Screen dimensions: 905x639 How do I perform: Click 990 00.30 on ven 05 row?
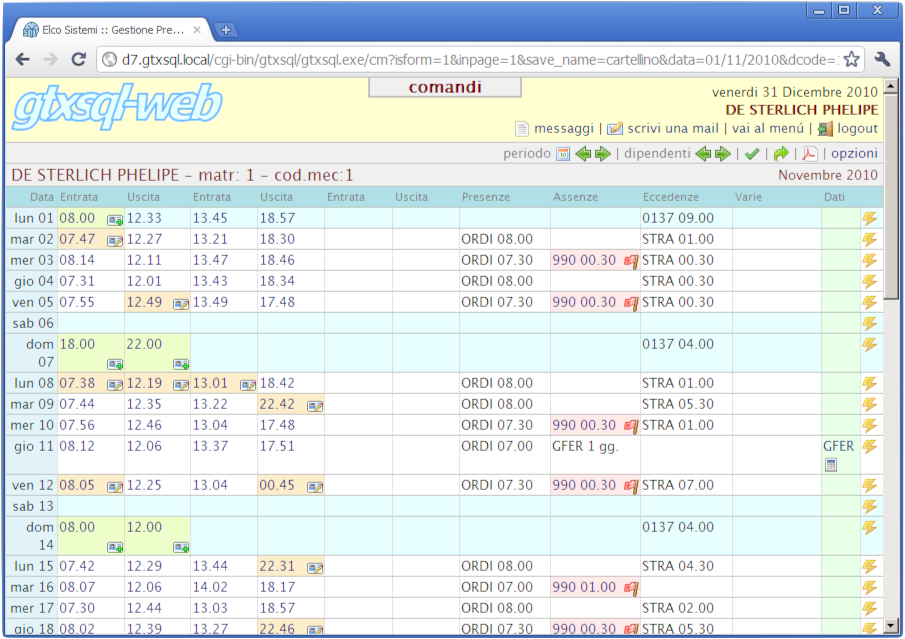point(584,302)
